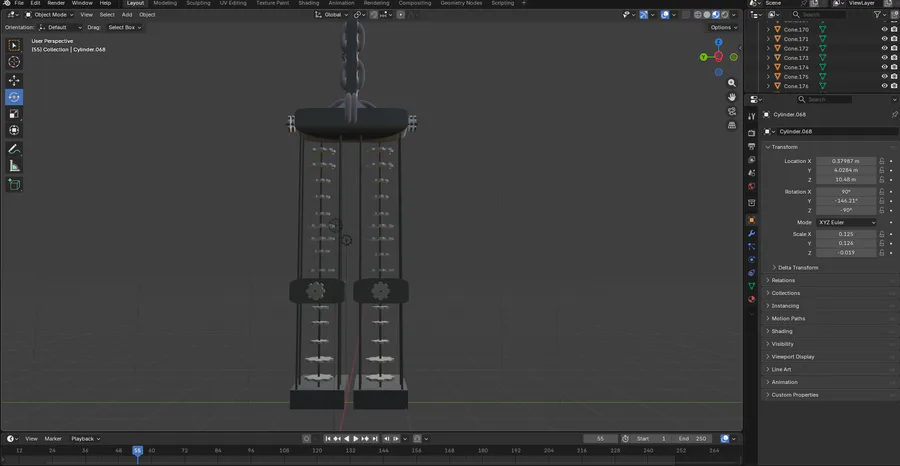Open the Render properties tab
The height and width of the screenshot is (466, 900).
[752, 133]
